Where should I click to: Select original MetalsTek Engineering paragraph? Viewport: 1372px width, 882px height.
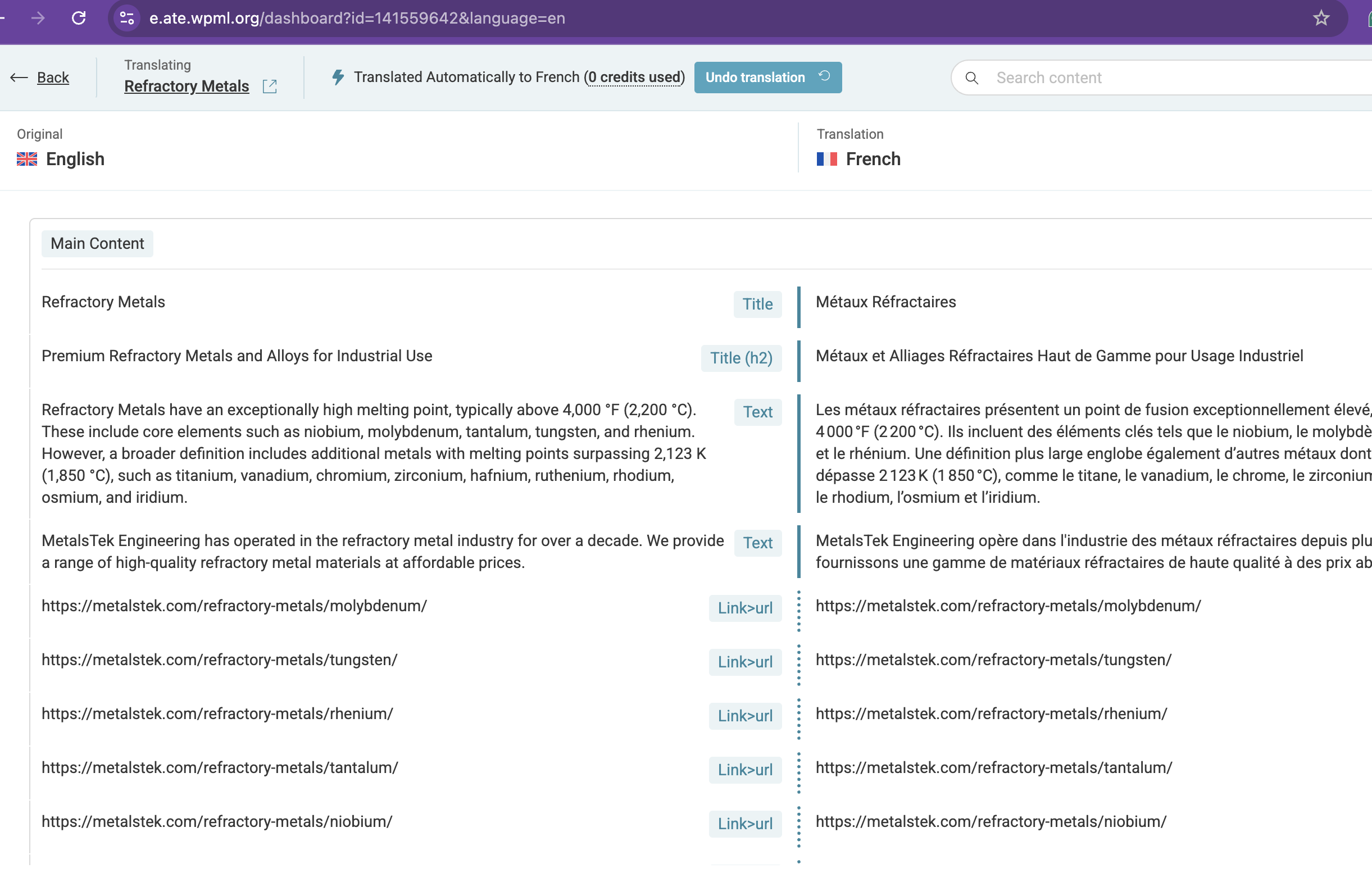click(383, 552)
